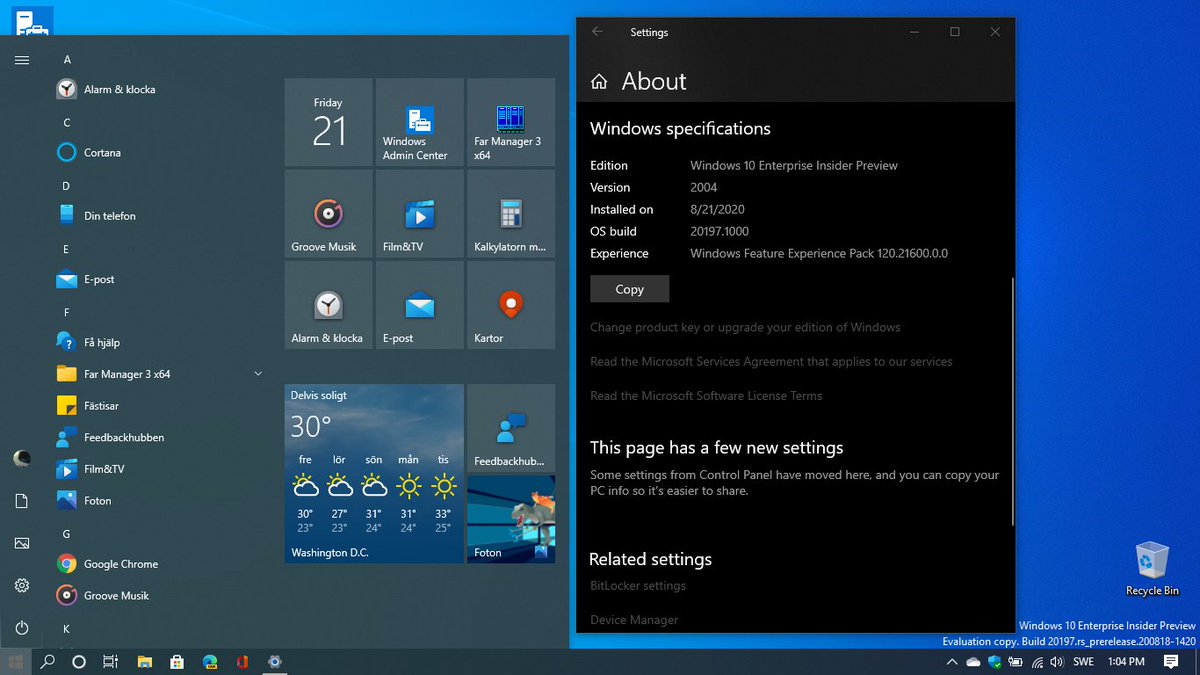Open the Kalkylatorn calculator tile
Image resolution: width=1200 pixels, height=675 pixels.
pos(510,214)
